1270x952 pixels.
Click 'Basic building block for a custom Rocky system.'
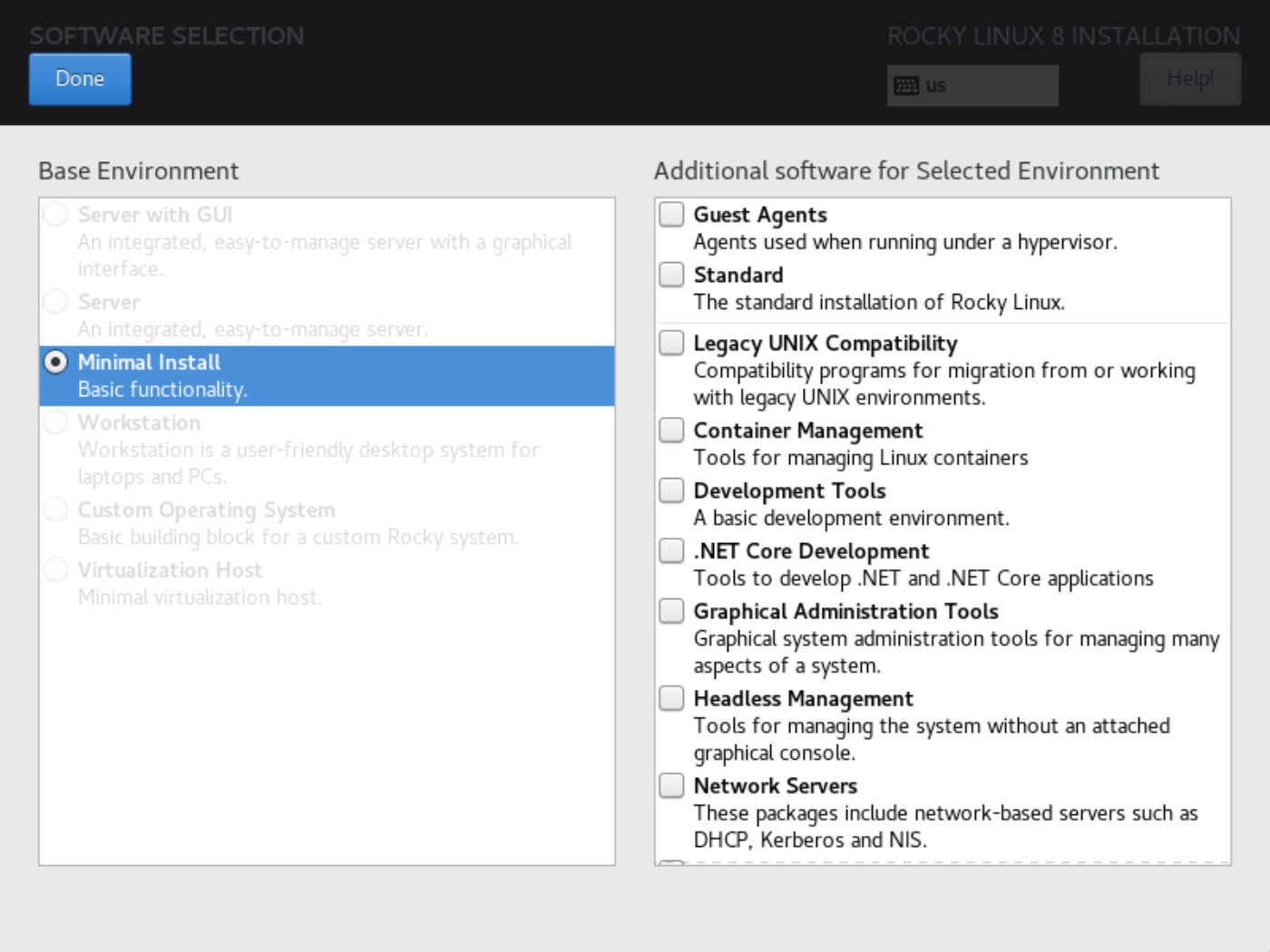298,538
